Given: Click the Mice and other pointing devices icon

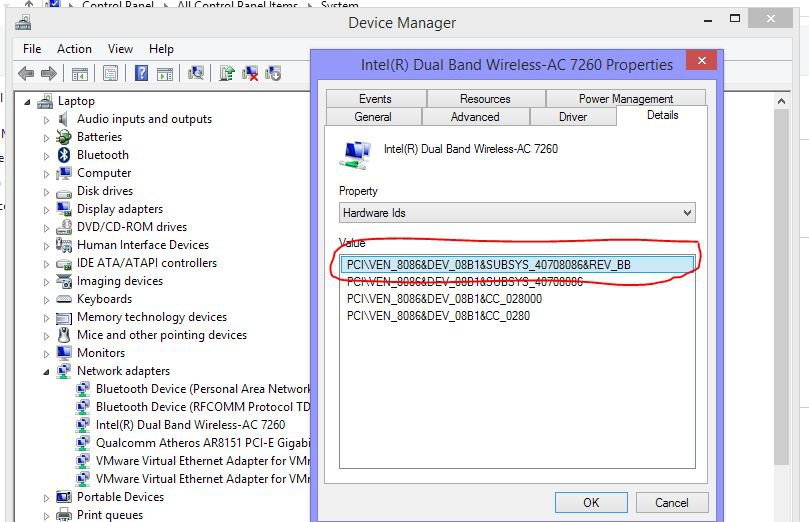Looking at the screenshot, I should (x=64, y=335).
